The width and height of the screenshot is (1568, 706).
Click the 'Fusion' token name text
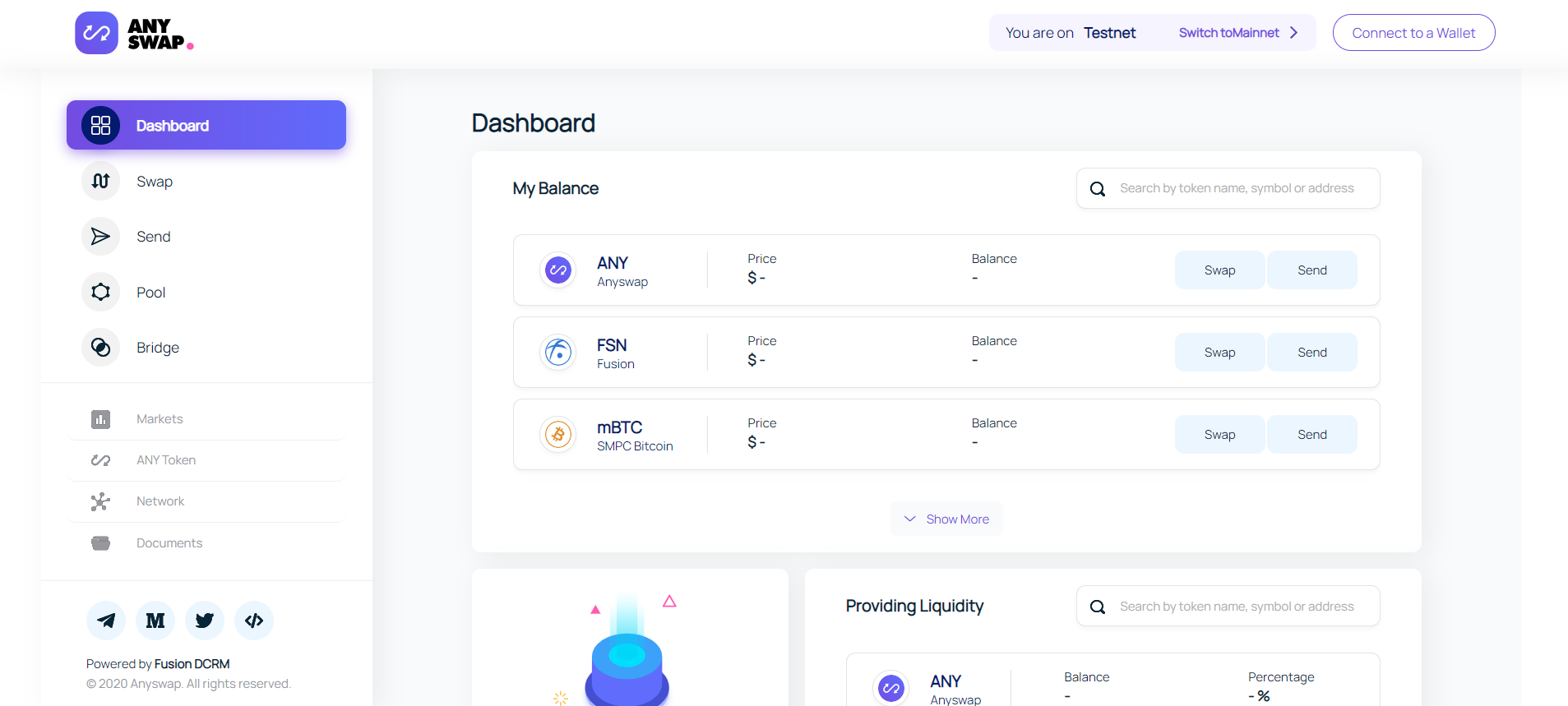pyautogui.click(x=616, y=364)
